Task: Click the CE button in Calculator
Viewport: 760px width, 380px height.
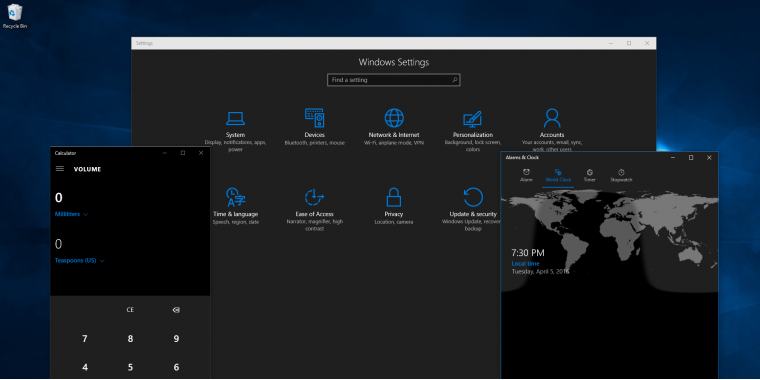Action: pos(130,310)
